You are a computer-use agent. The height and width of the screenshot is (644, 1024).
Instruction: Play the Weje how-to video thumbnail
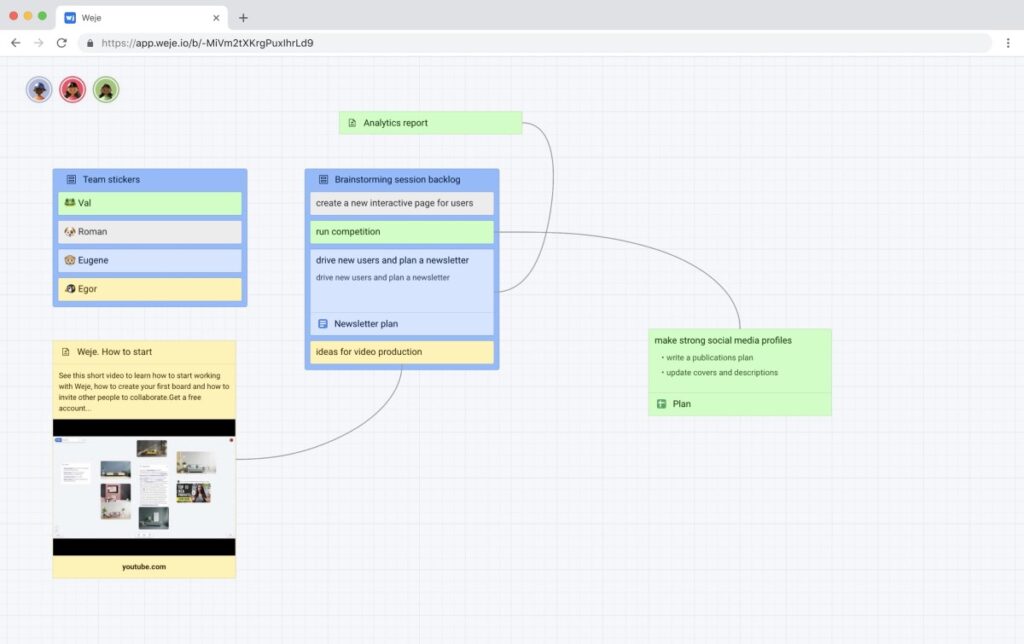tap(144, 487)
